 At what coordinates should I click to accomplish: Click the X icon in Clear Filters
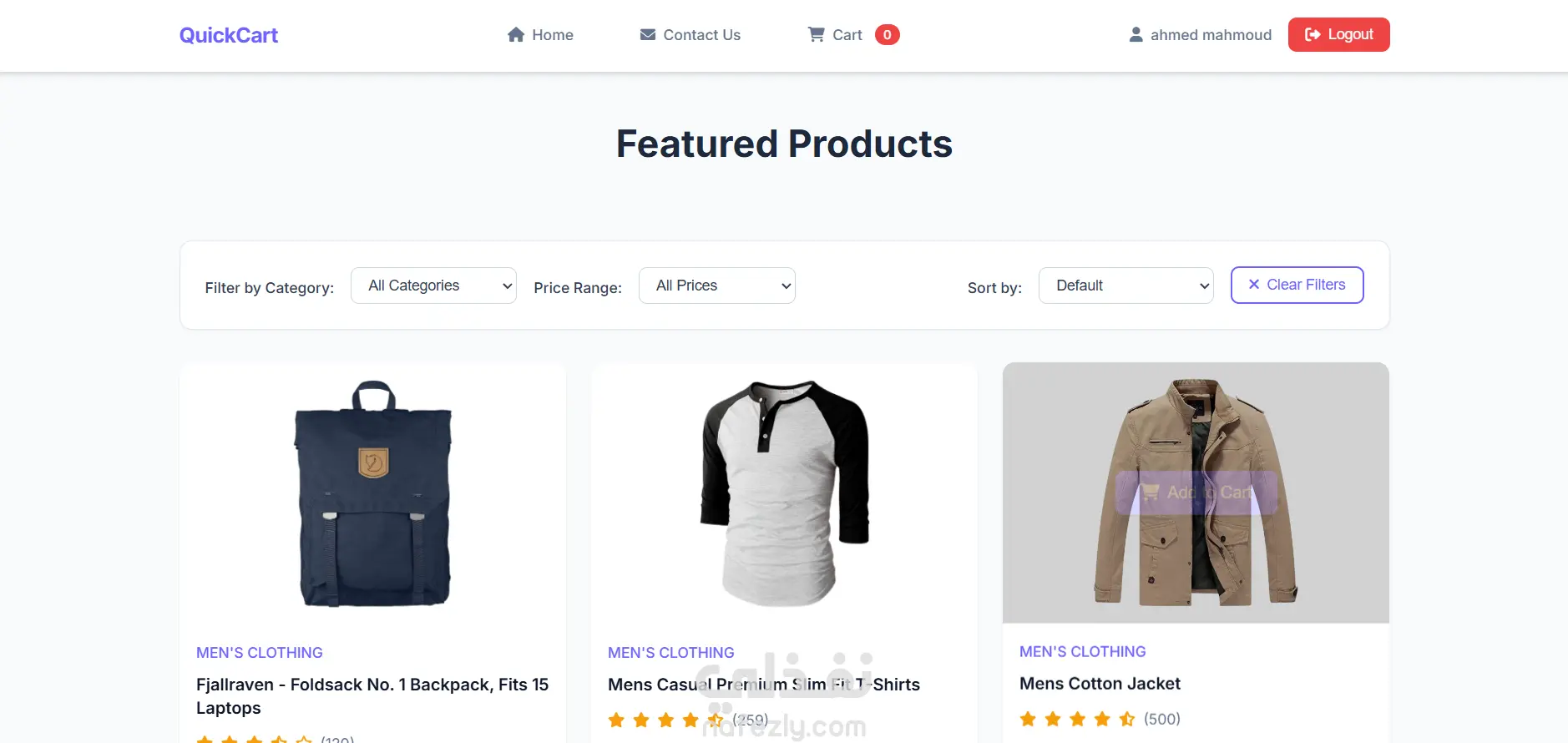click(x=1253, y=285)
